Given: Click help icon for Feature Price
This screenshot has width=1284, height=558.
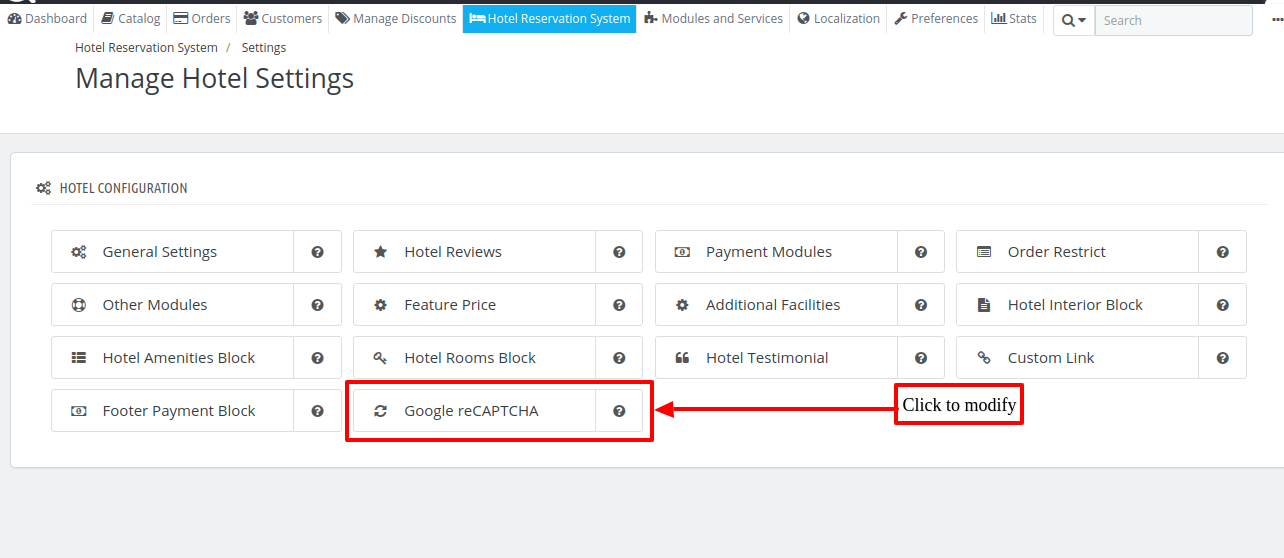Looking at the screenshot, I should 619,305.
